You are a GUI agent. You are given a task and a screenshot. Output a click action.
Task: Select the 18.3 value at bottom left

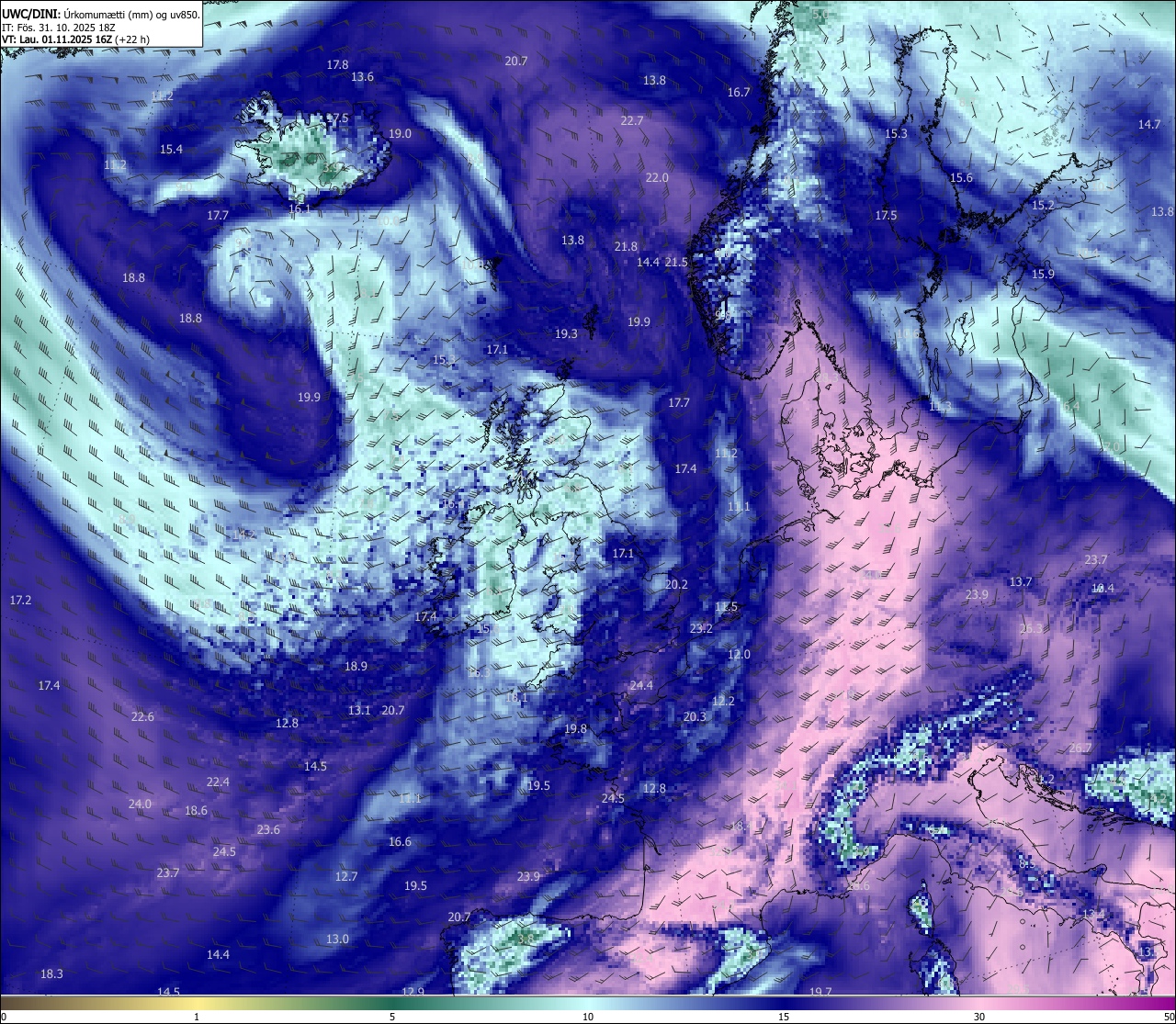coord(51,973)
